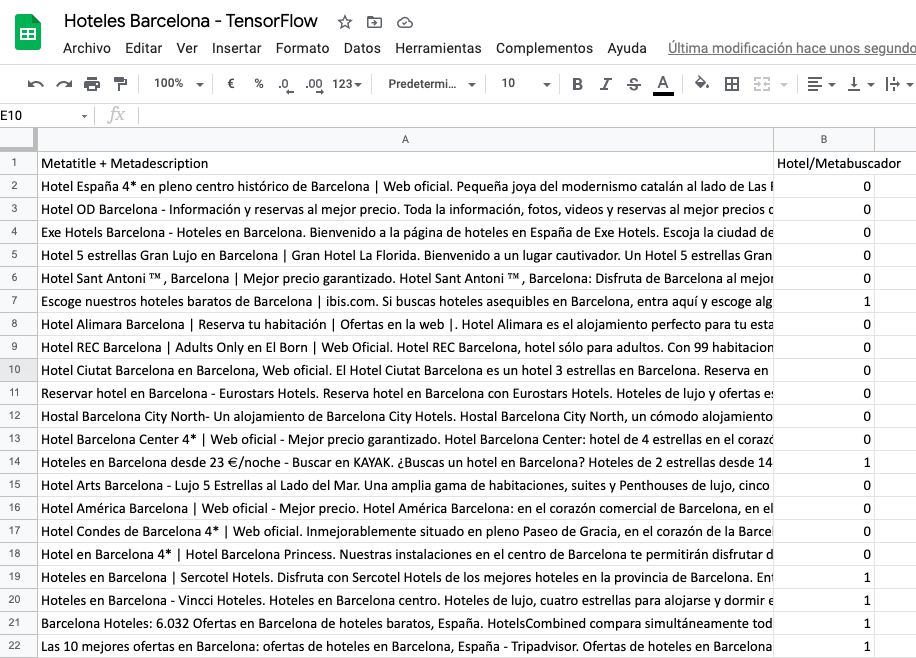Select the Hotel OD Barcelona cell
The image size is (916, 658).
click(x=405, y=209)
